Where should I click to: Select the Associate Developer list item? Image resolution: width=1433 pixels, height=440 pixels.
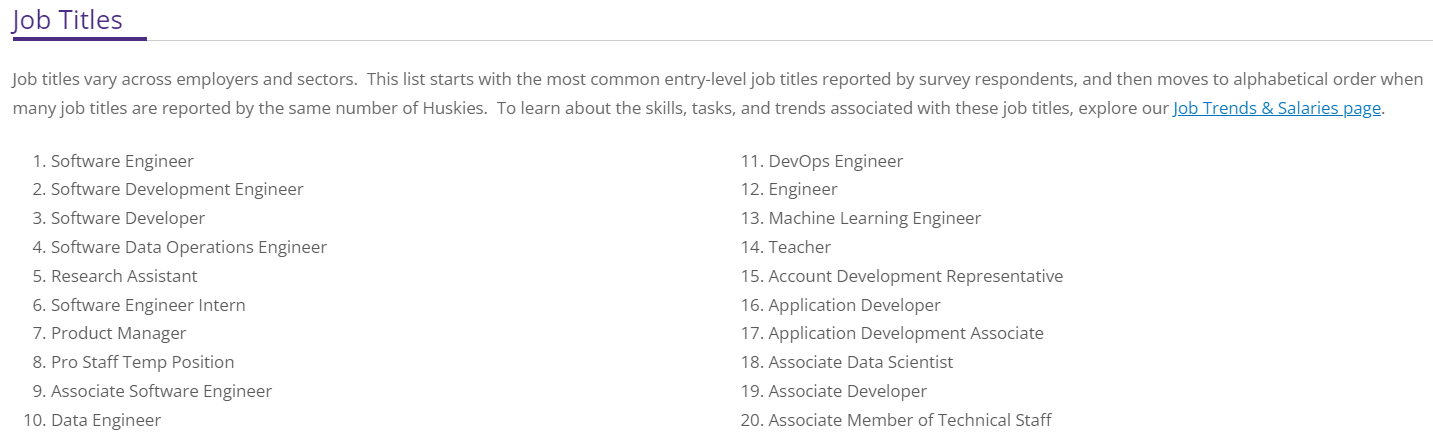(847, 391)
